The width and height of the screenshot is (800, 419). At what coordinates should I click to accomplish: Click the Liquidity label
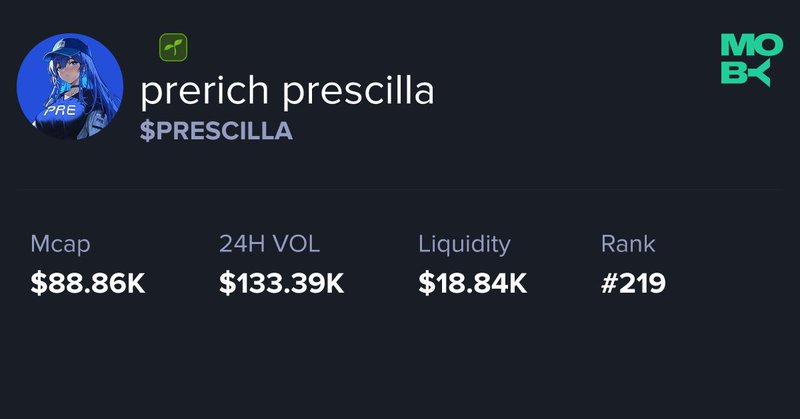click(x=464, y=245)
